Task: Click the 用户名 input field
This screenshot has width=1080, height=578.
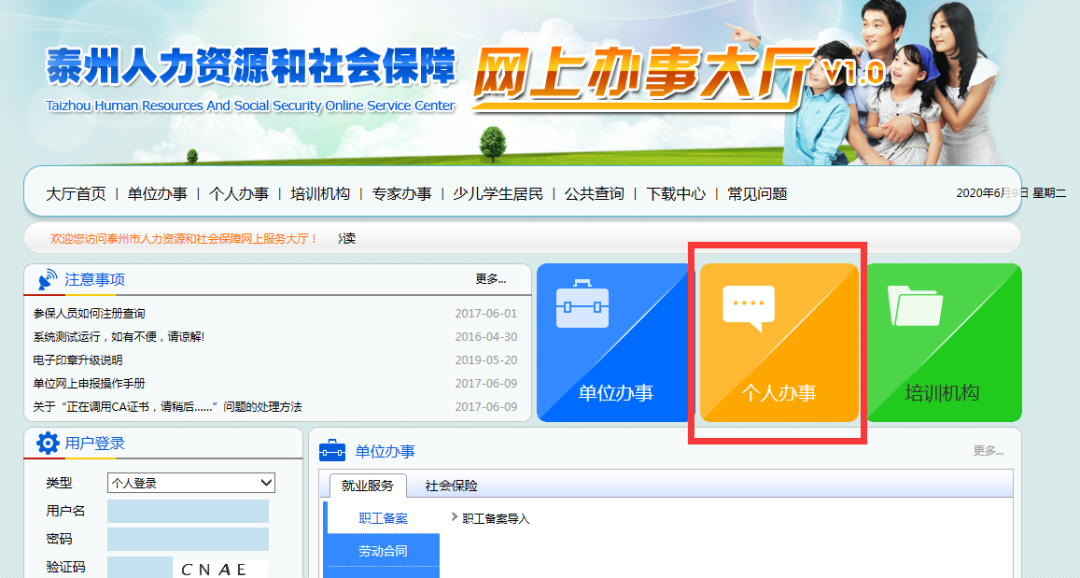Action: tap(187, 511)
